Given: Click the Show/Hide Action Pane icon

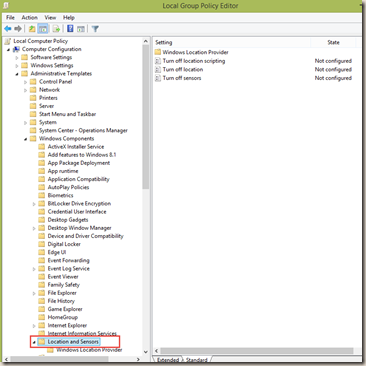Looking at the screenshot, I should coord(81,29).
